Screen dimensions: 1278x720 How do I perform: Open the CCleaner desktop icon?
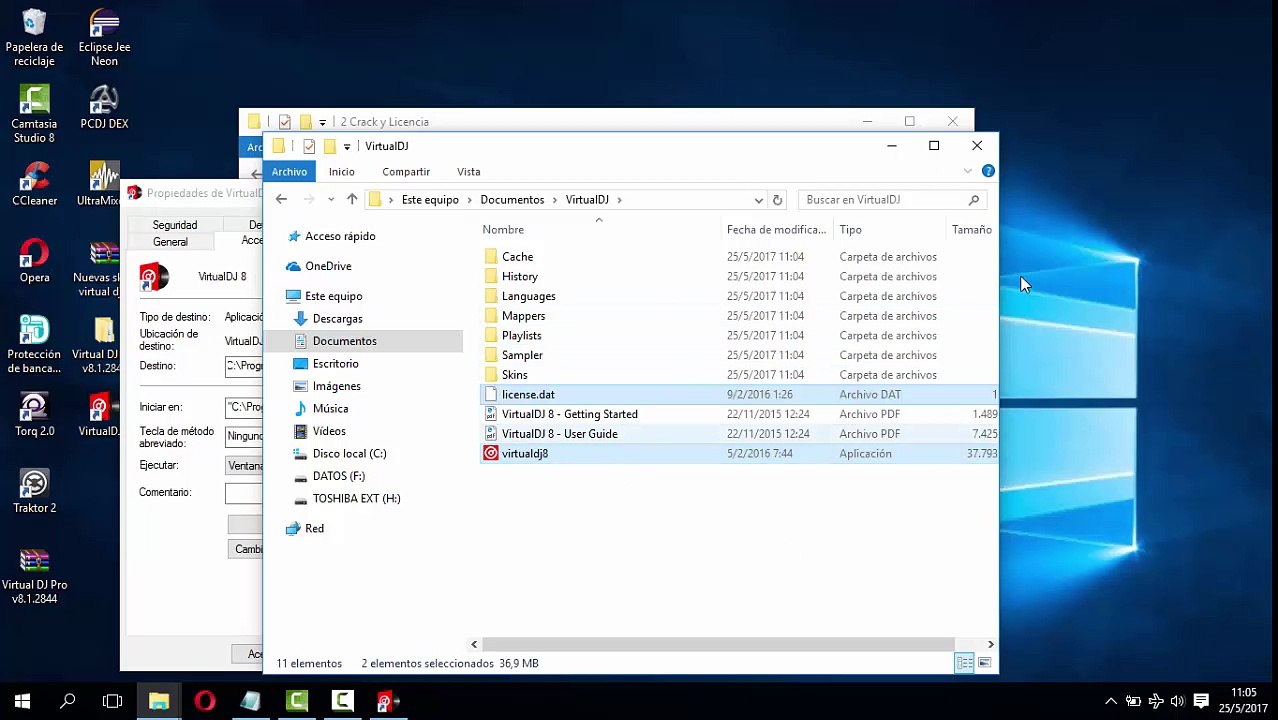[34, 184]
